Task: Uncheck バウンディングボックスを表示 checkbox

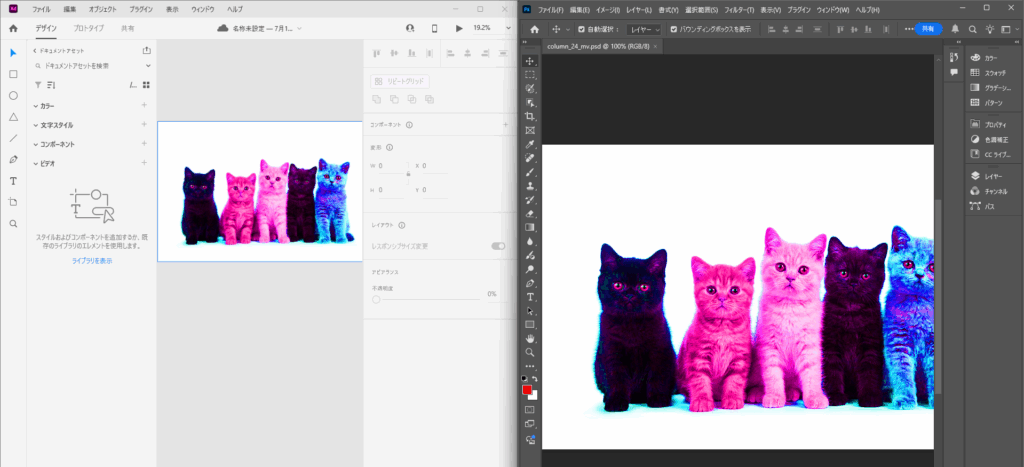Action: [672, 29]
